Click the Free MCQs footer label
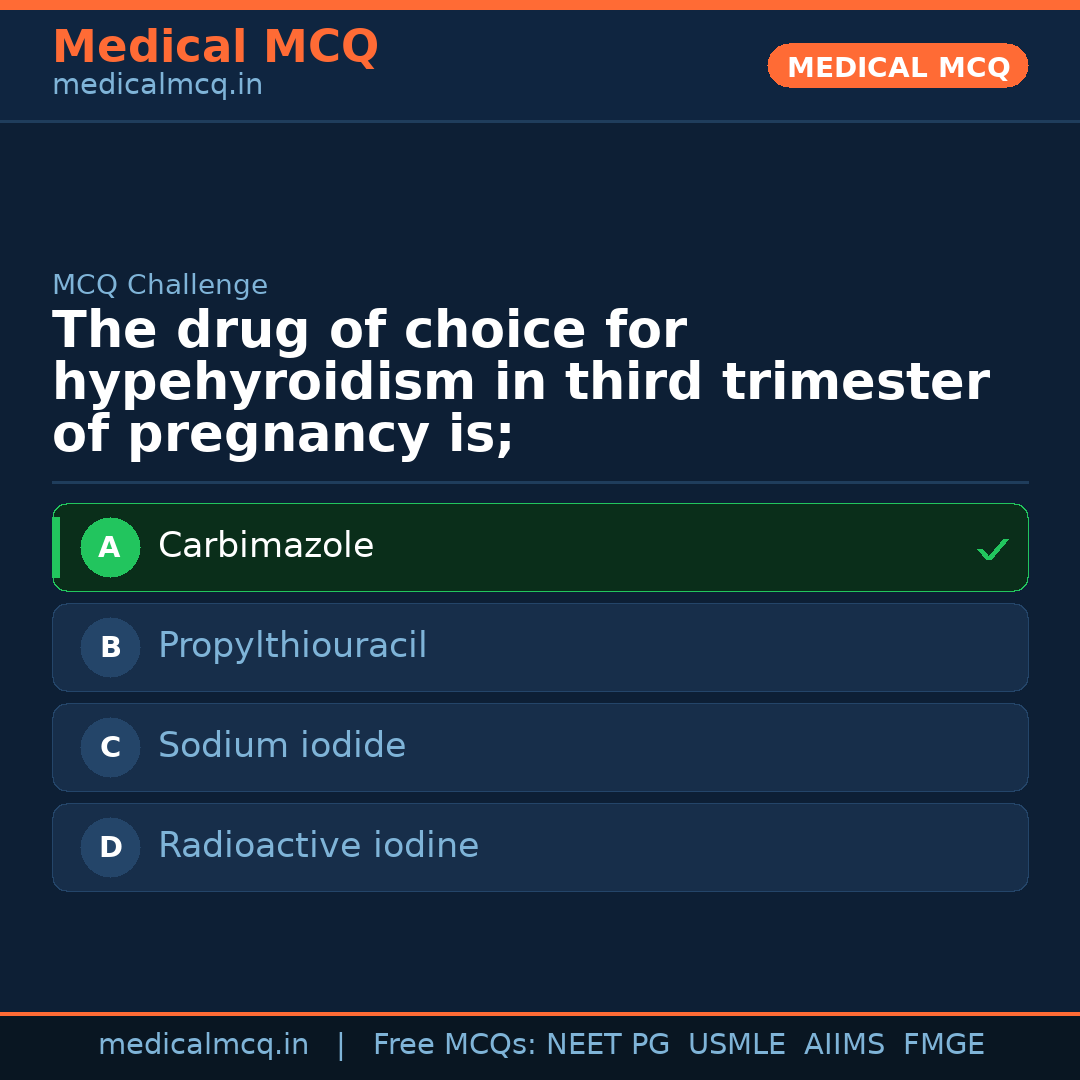 coord(454,1045)
